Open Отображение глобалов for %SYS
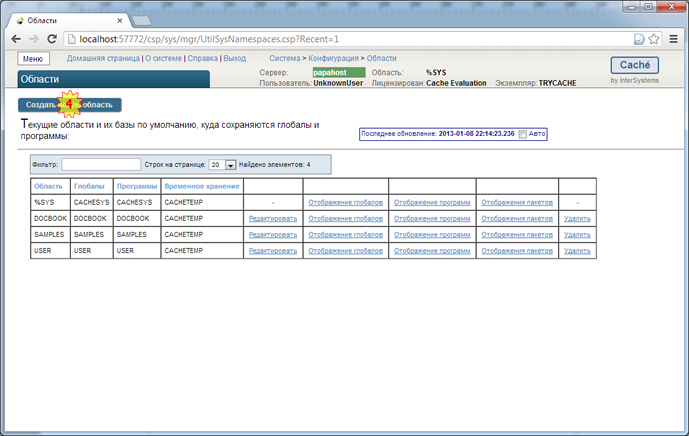This screenshot has width=689, height=436. pos(345,202)
